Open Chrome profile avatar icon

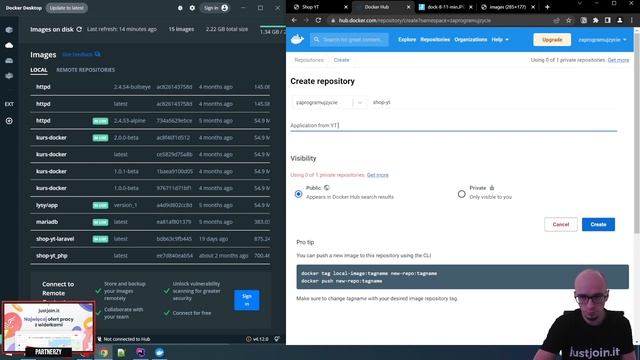click(x=620, y=20)
